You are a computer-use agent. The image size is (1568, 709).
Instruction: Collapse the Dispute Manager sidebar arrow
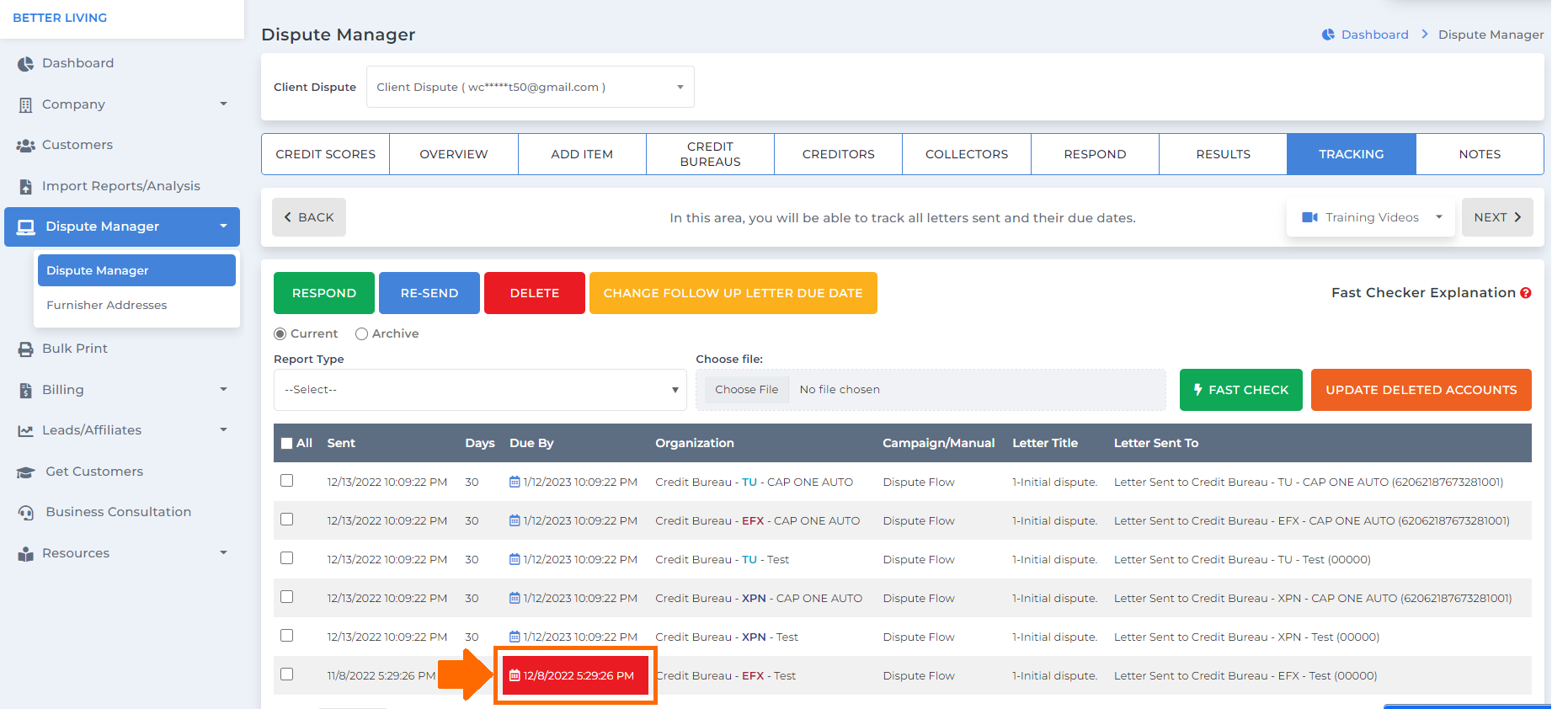[x=224, y=227]
